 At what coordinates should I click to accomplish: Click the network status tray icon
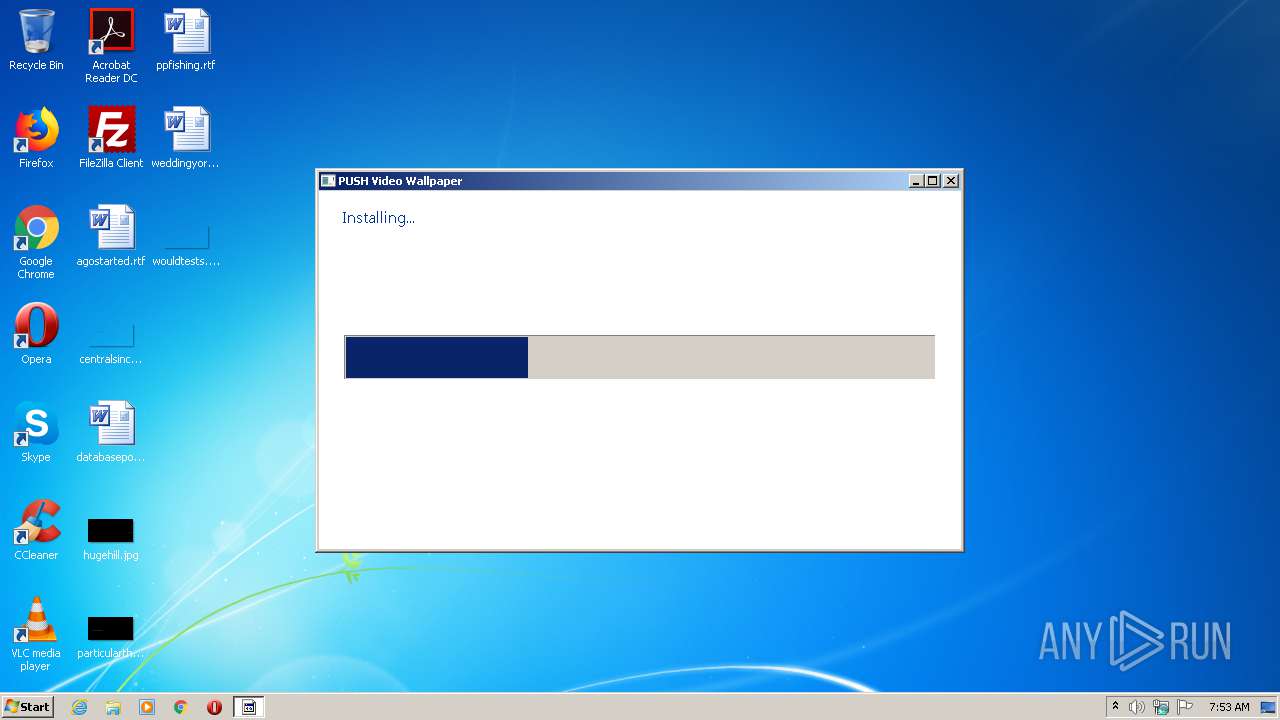pos(1161,707)
